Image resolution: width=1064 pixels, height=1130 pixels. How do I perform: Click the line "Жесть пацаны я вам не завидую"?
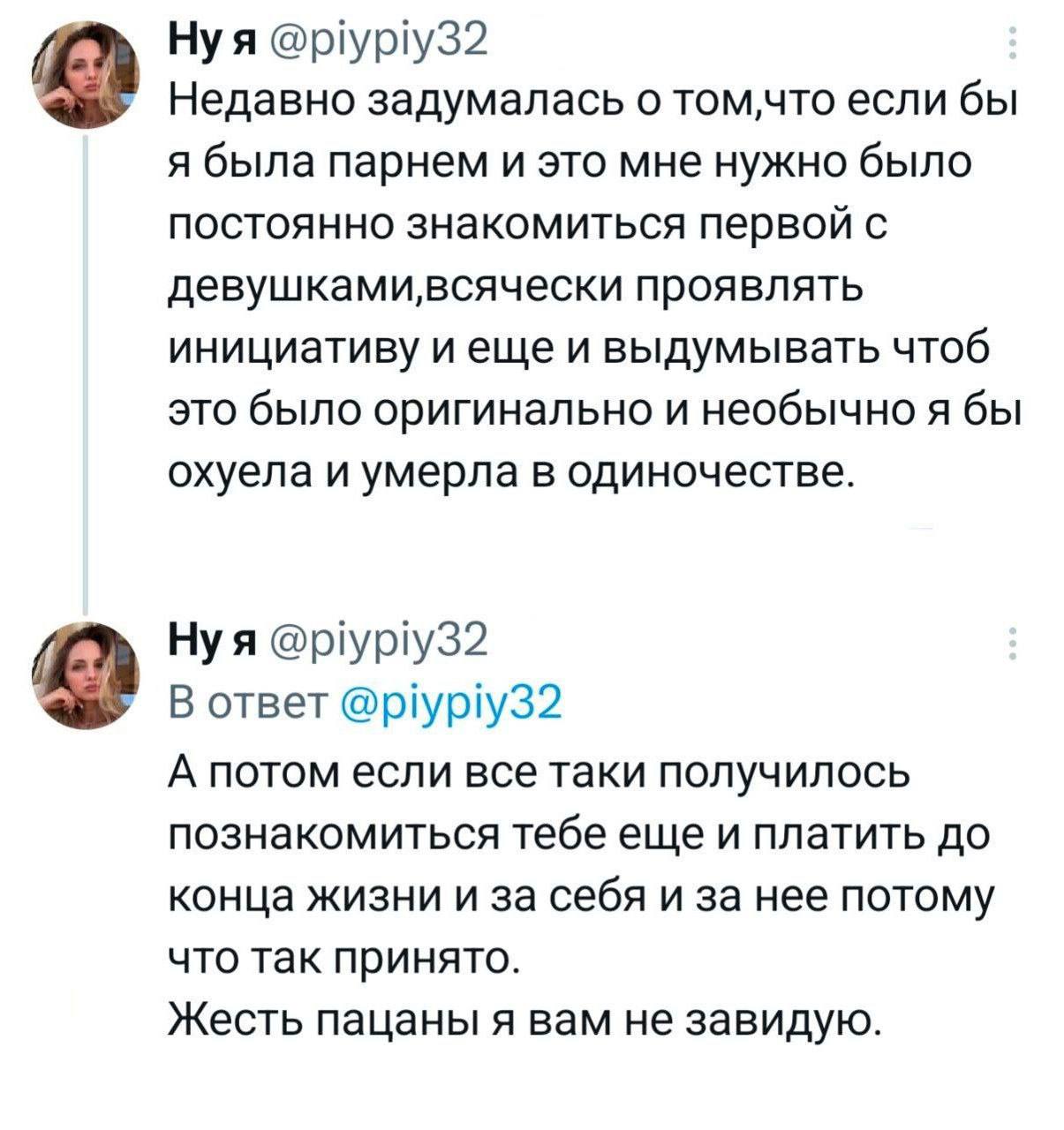(x=524, y=1021)
